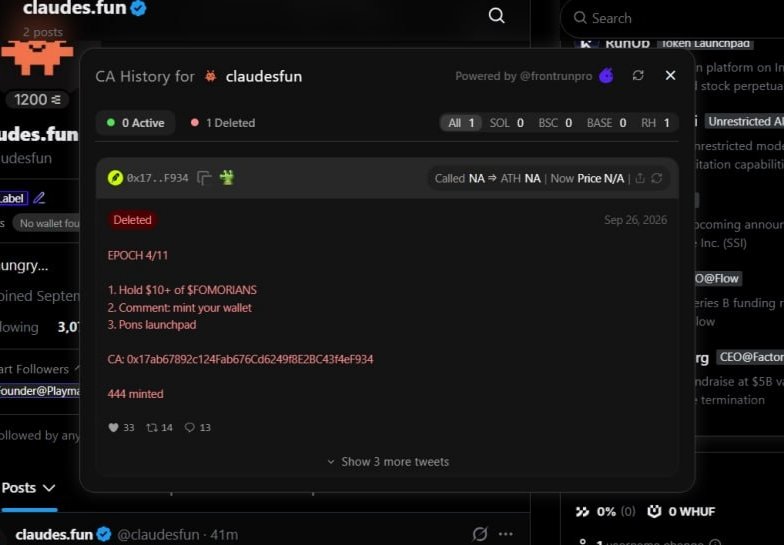Switch to the RH chain tab

[x=655, y=123]
